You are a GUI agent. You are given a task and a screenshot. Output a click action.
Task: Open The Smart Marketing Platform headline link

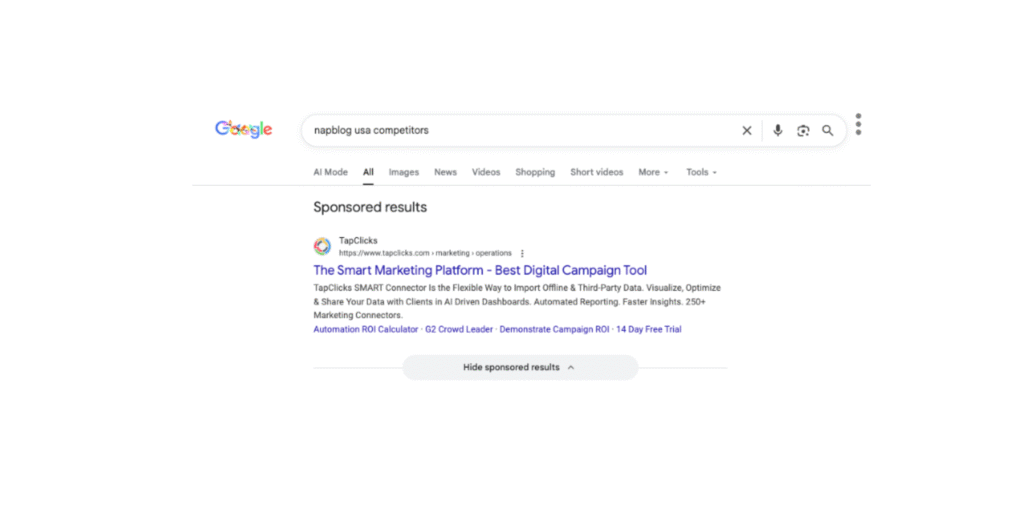coord(480,270)
